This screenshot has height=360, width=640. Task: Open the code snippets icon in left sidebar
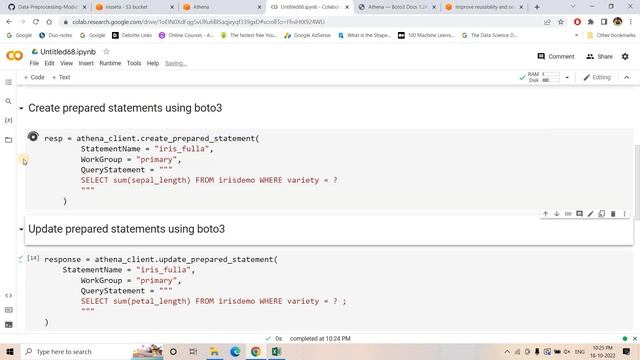(x=8, y=295)
